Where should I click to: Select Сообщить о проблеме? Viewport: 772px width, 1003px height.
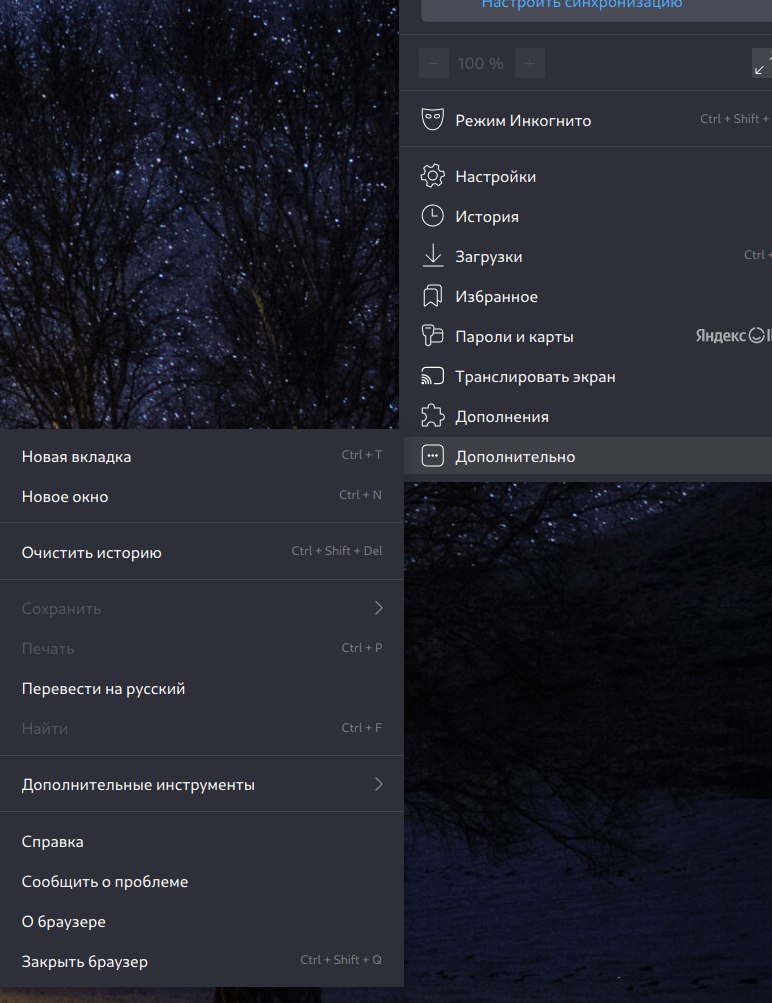[201, 881]
